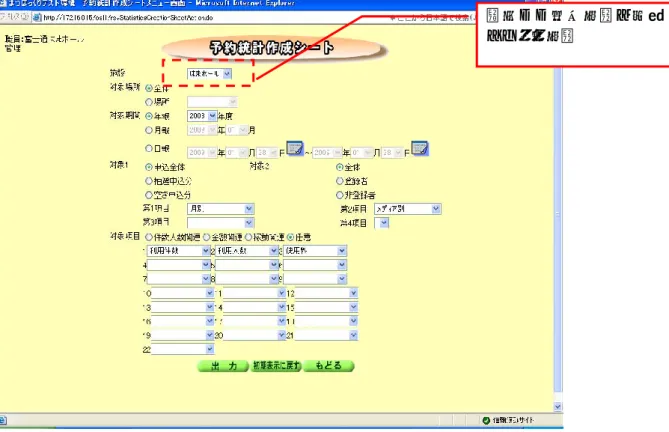This screenshot has height=432, width=669.
Task: Open empty item dropdown number 8
Action: pyautogui.click(x=247, y=279)
